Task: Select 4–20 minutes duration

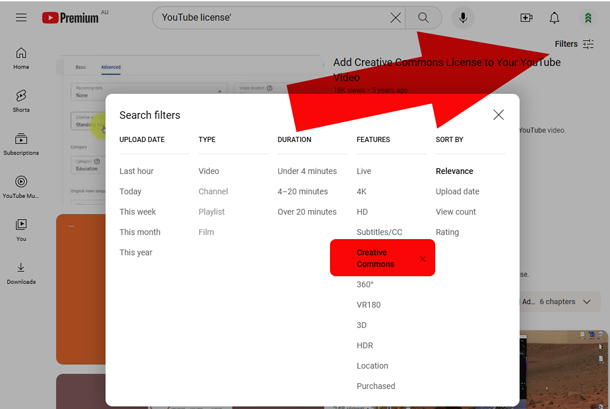Action: tap(303, 191)
